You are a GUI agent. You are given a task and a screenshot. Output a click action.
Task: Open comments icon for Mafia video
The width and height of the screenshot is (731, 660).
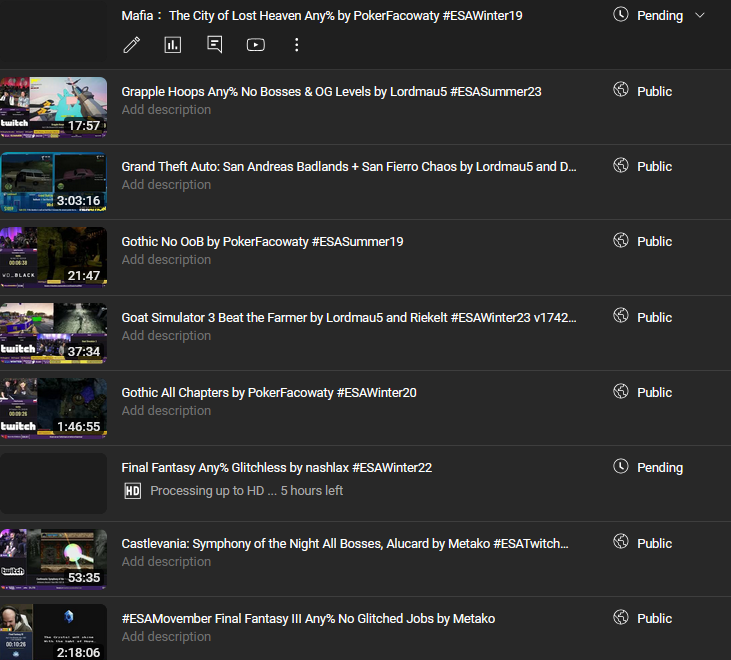point(214,45)
